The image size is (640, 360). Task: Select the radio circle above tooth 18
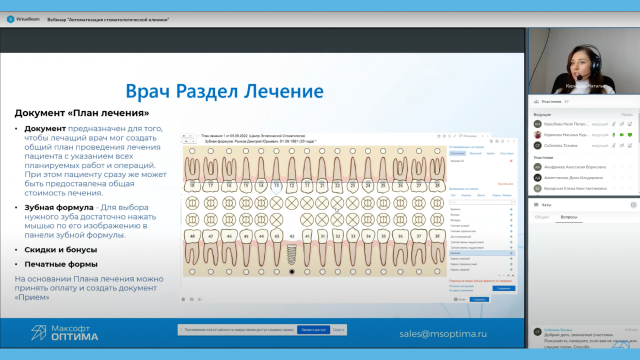point(192,151)
